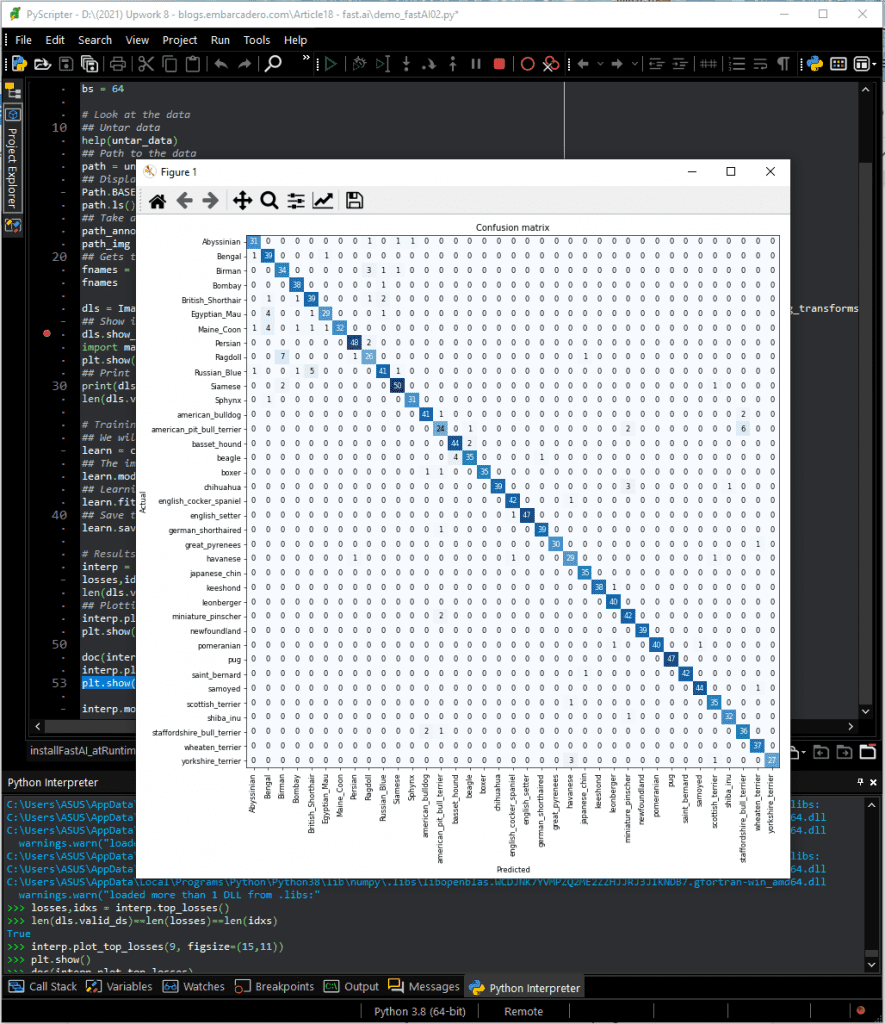Click the Python versions snake icon

pos(814,64)
